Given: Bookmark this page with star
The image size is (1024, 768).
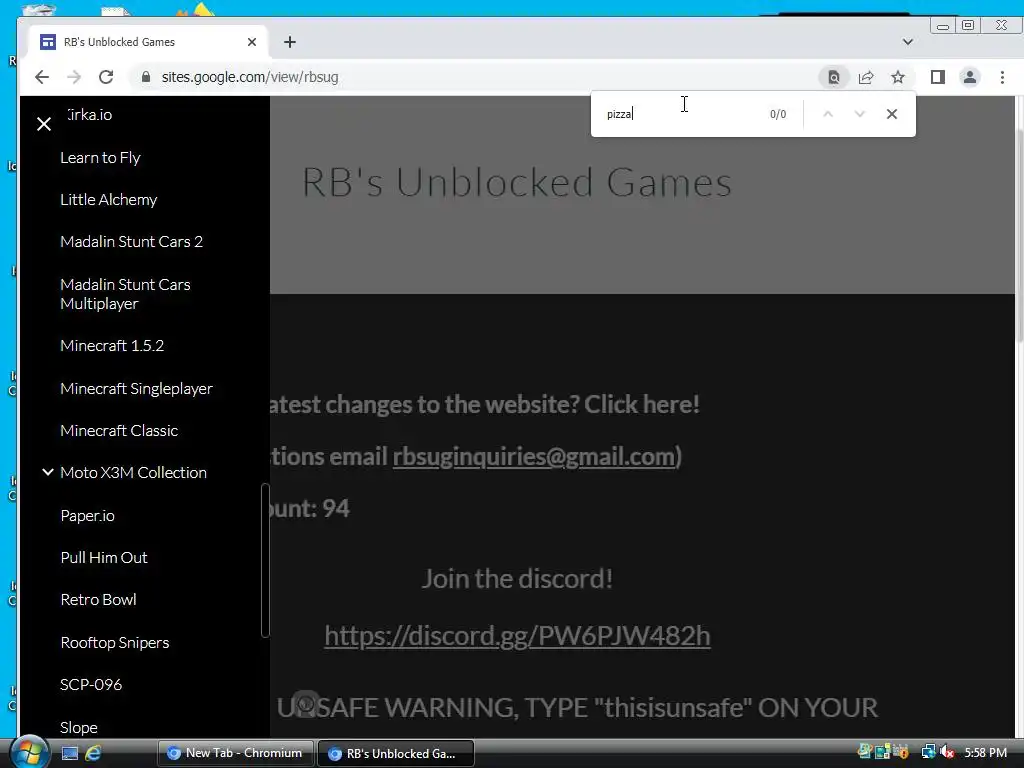Looking at the screenshot, I should tap(898, 77).
